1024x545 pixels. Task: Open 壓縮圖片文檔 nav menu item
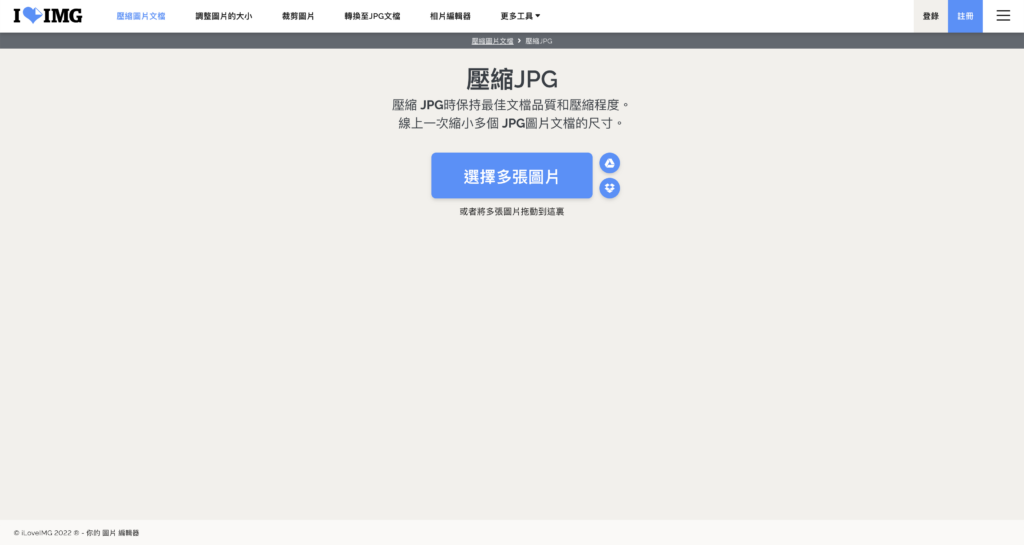pyautogui.click(x=141, y=16)
